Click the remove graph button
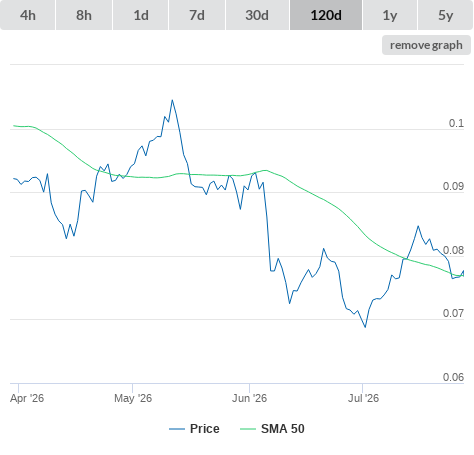The height and width of the screenshot is (455, 474). [x=426, y=45]
